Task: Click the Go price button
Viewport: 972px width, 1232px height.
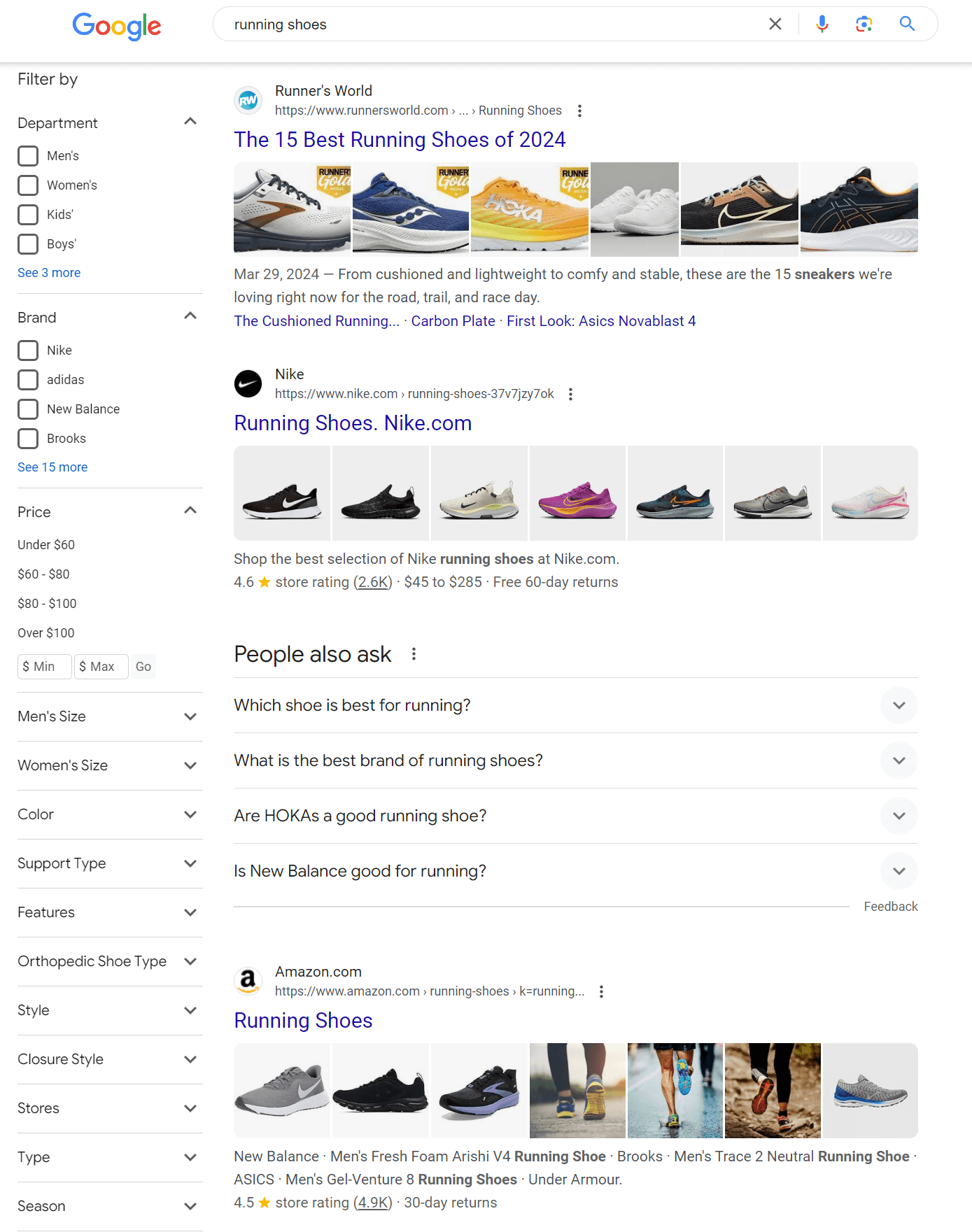Action: pyautogui.click(x=143, y=667)
